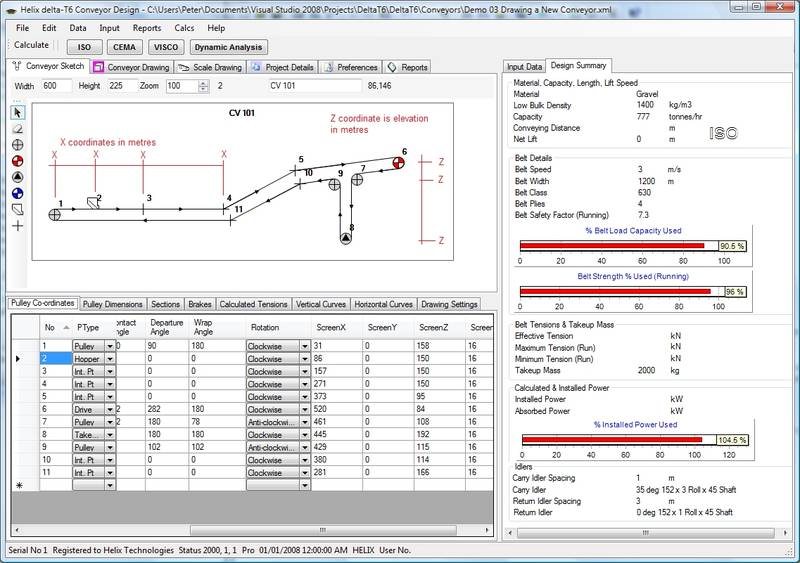800x563 pixels.
Task: Click the sketch Height input field
Action: (x=120, y=86)
